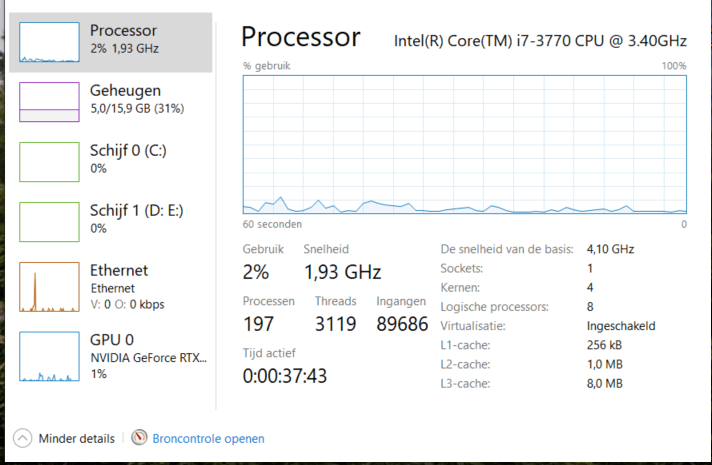The image size is (712, 465).
Task: Open the Geheugen memory graph thumbnail
Action: [49, 102]
